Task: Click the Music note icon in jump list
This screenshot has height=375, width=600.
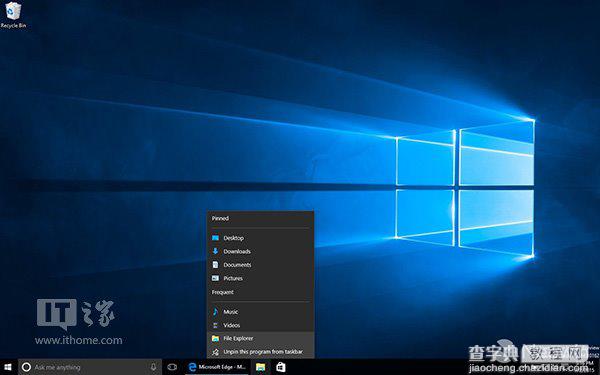Action: 215,311
